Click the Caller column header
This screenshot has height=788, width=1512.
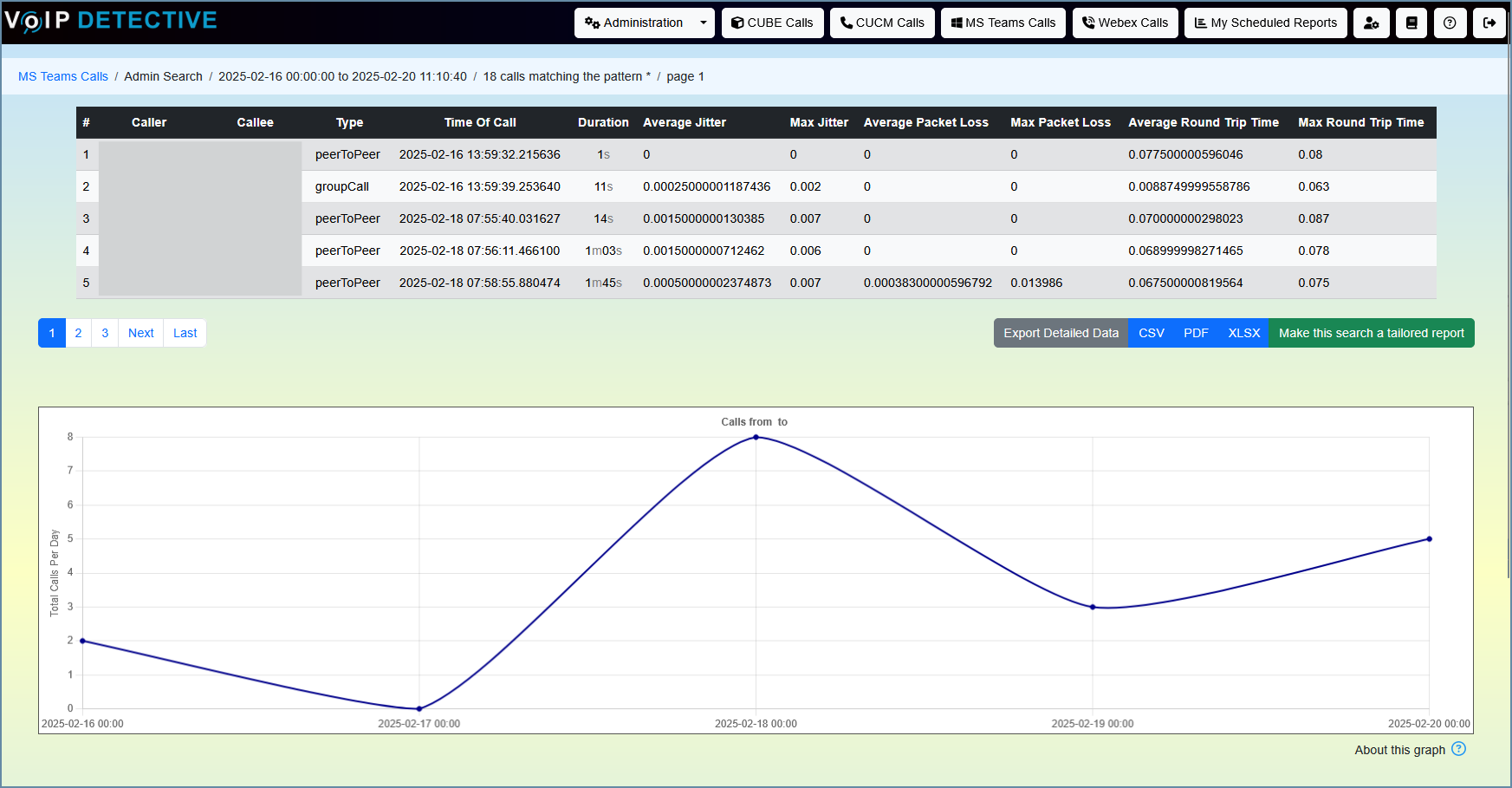(x=149, y=122)
